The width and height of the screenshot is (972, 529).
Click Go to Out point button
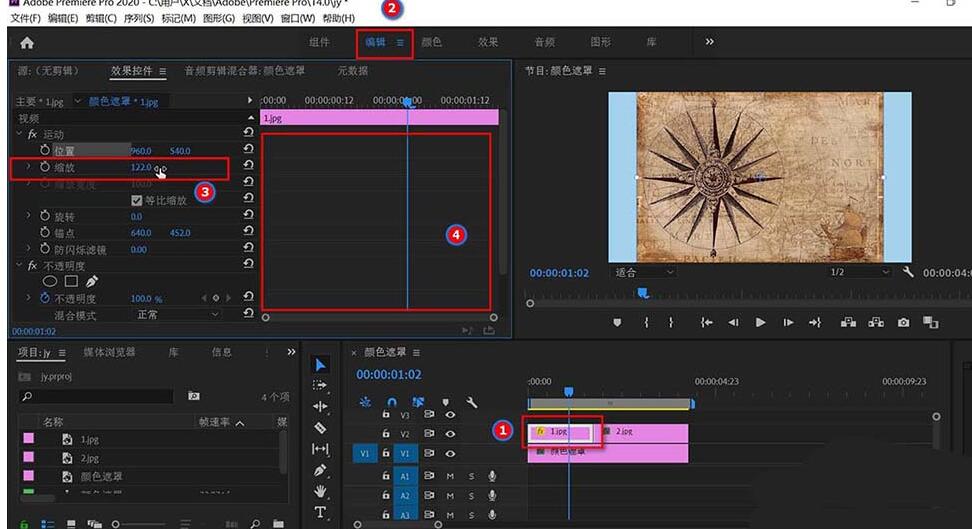click(815, 322)
